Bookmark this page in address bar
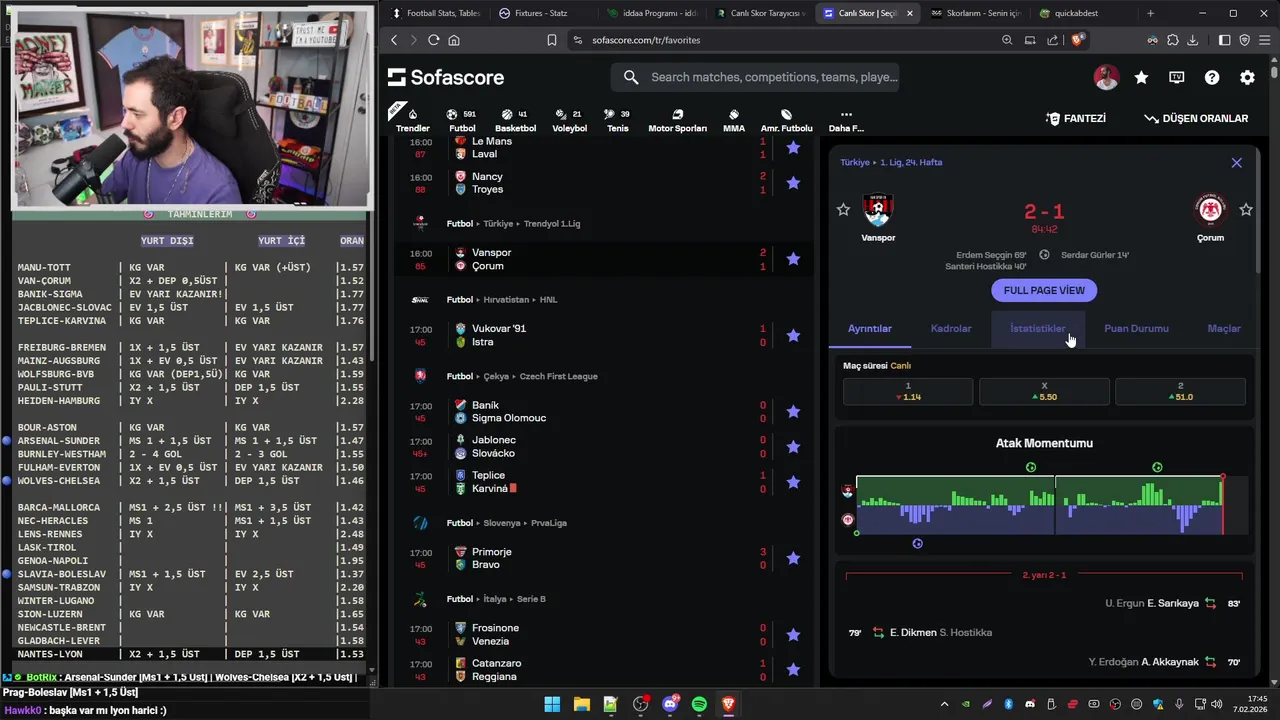This screenshot has height=720, width=1280. click(552, 40)
